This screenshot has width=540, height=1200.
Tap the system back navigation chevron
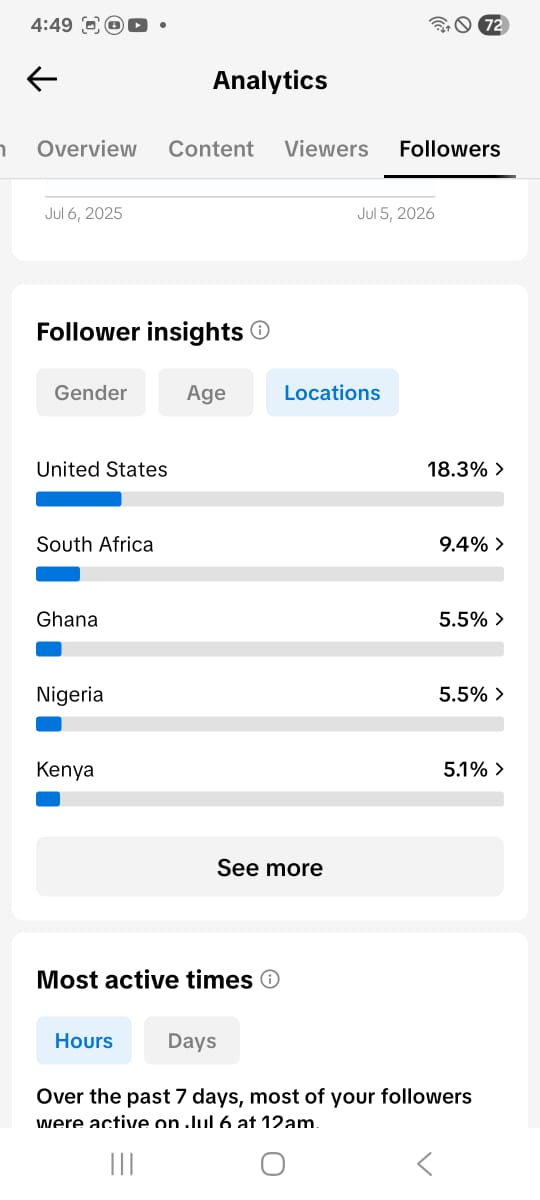[424, 1163]
